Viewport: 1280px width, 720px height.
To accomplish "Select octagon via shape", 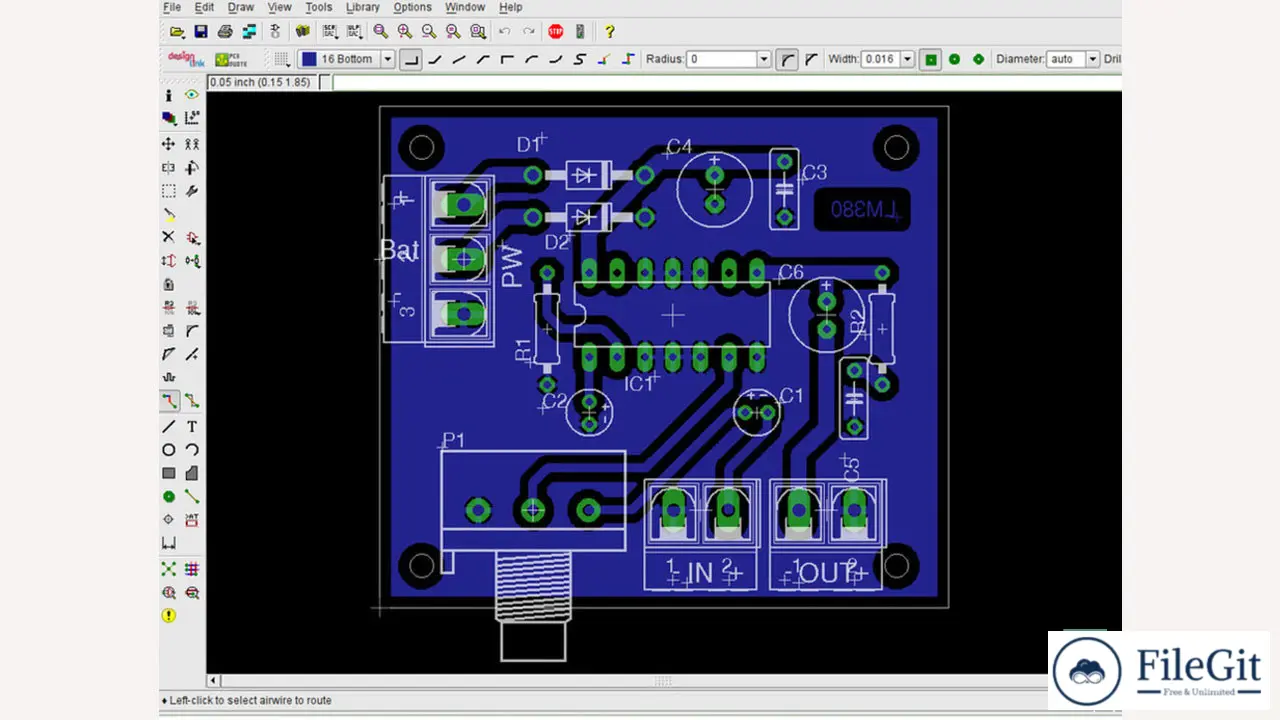I will [979, 59].
